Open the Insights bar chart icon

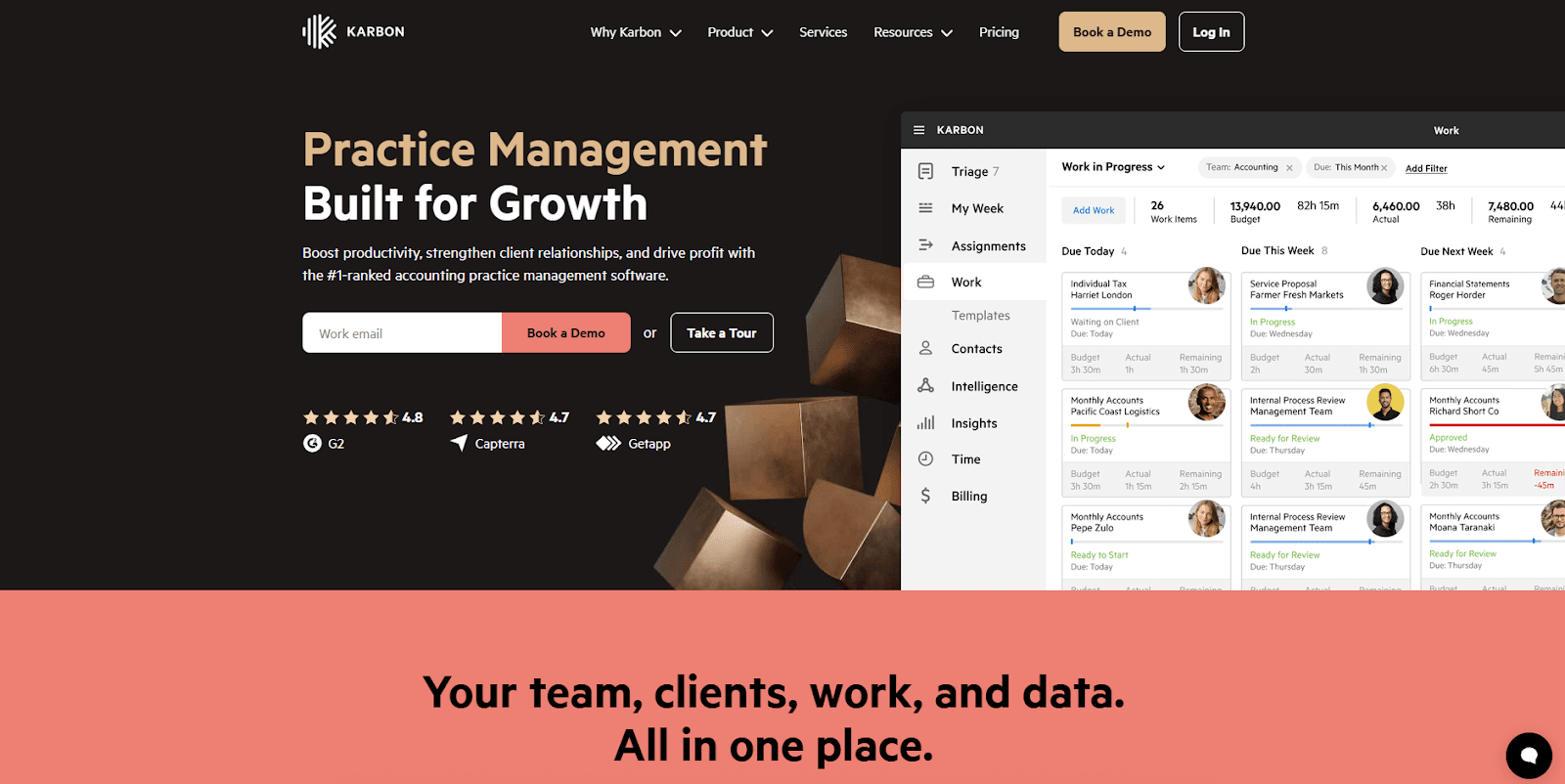[925, 423]
